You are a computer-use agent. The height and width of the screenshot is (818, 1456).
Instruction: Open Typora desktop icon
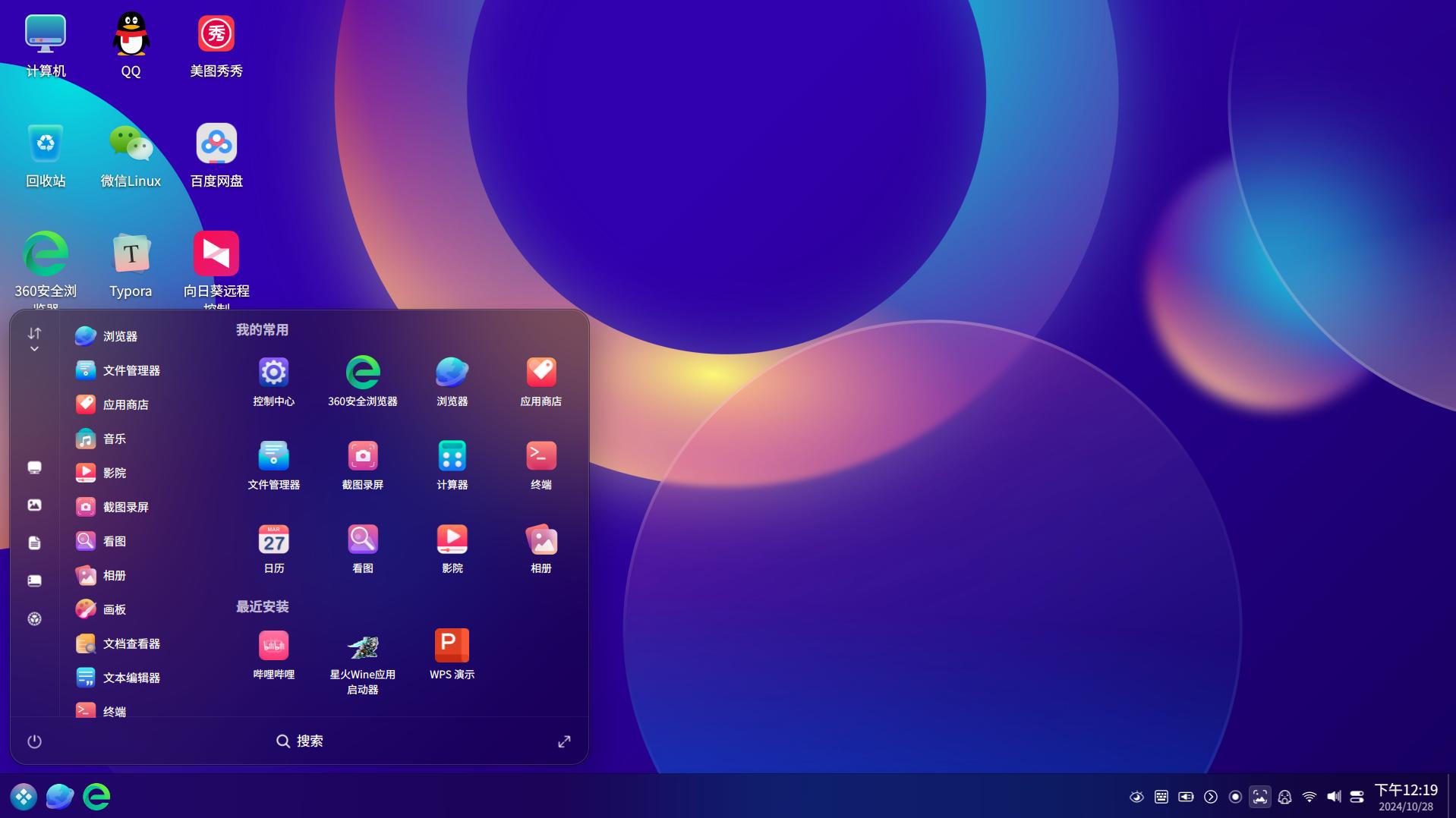pyautogui.click(x=131, y=265)
